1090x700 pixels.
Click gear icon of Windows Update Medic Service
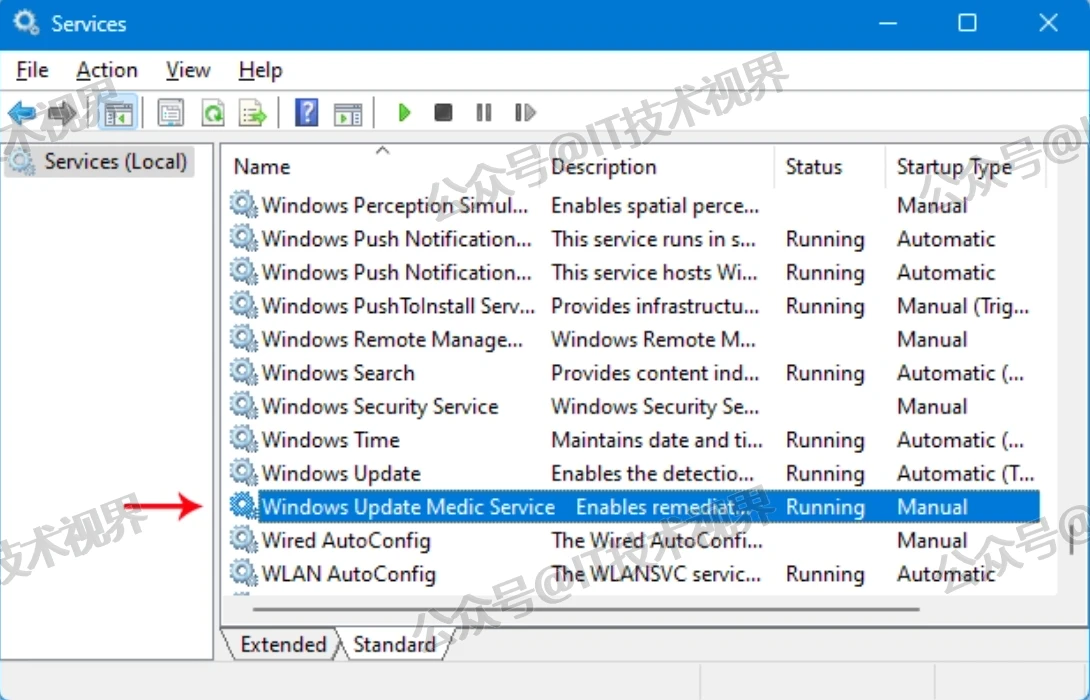pos(243,506)
